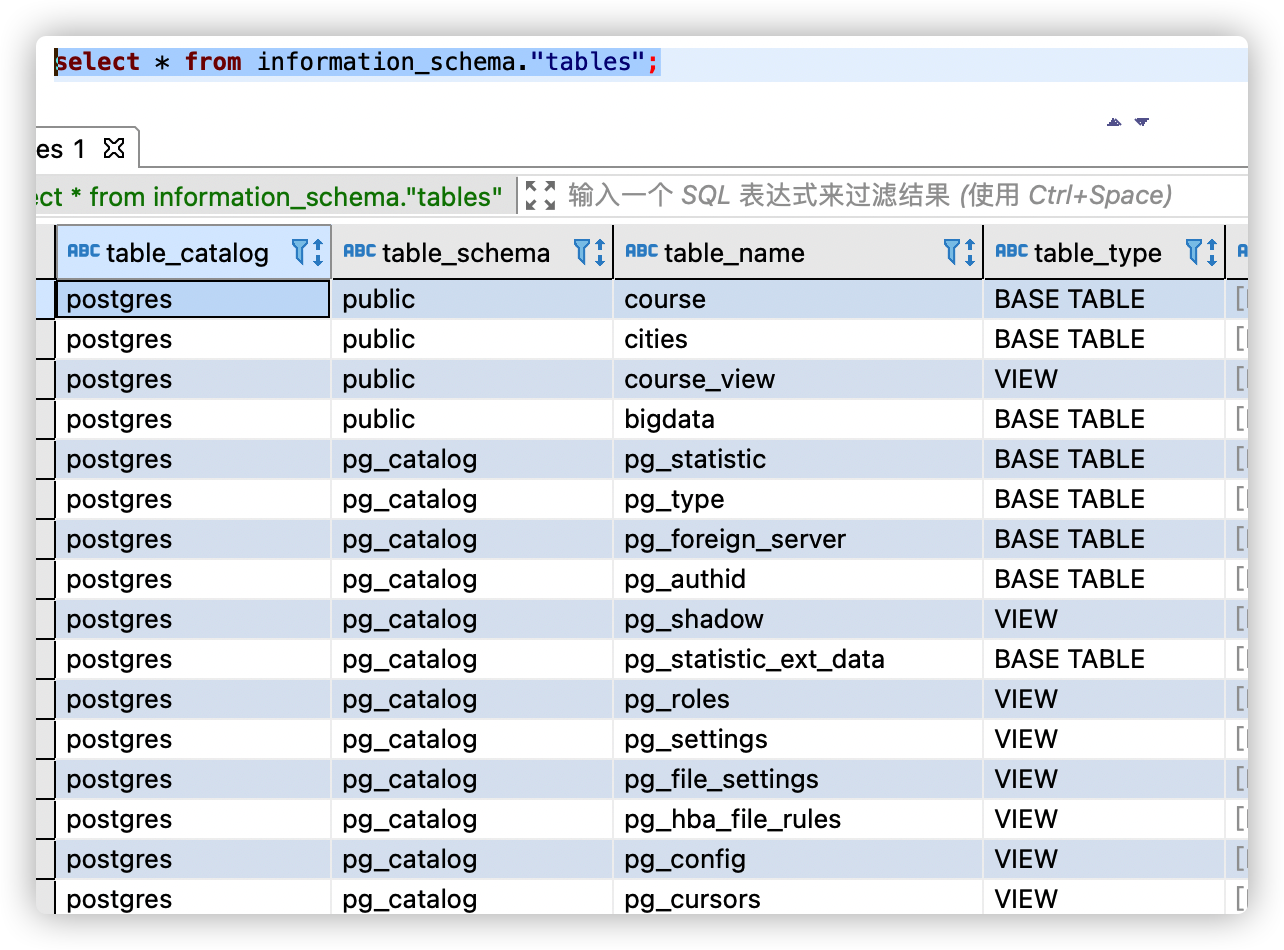Click the expand-panel arrows icon beside filter box
The image size is (1284, 950).
[539, 196]
